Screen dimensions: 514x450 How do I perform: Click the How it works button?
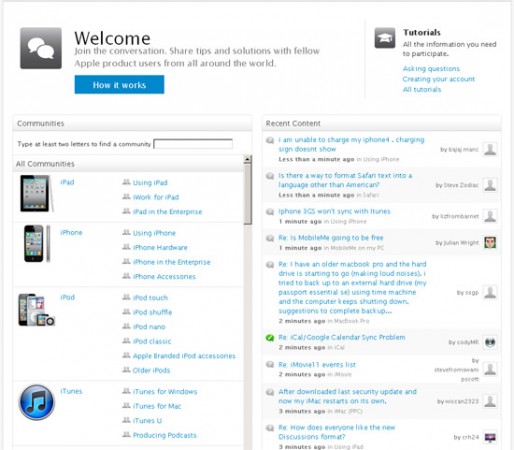119,85
